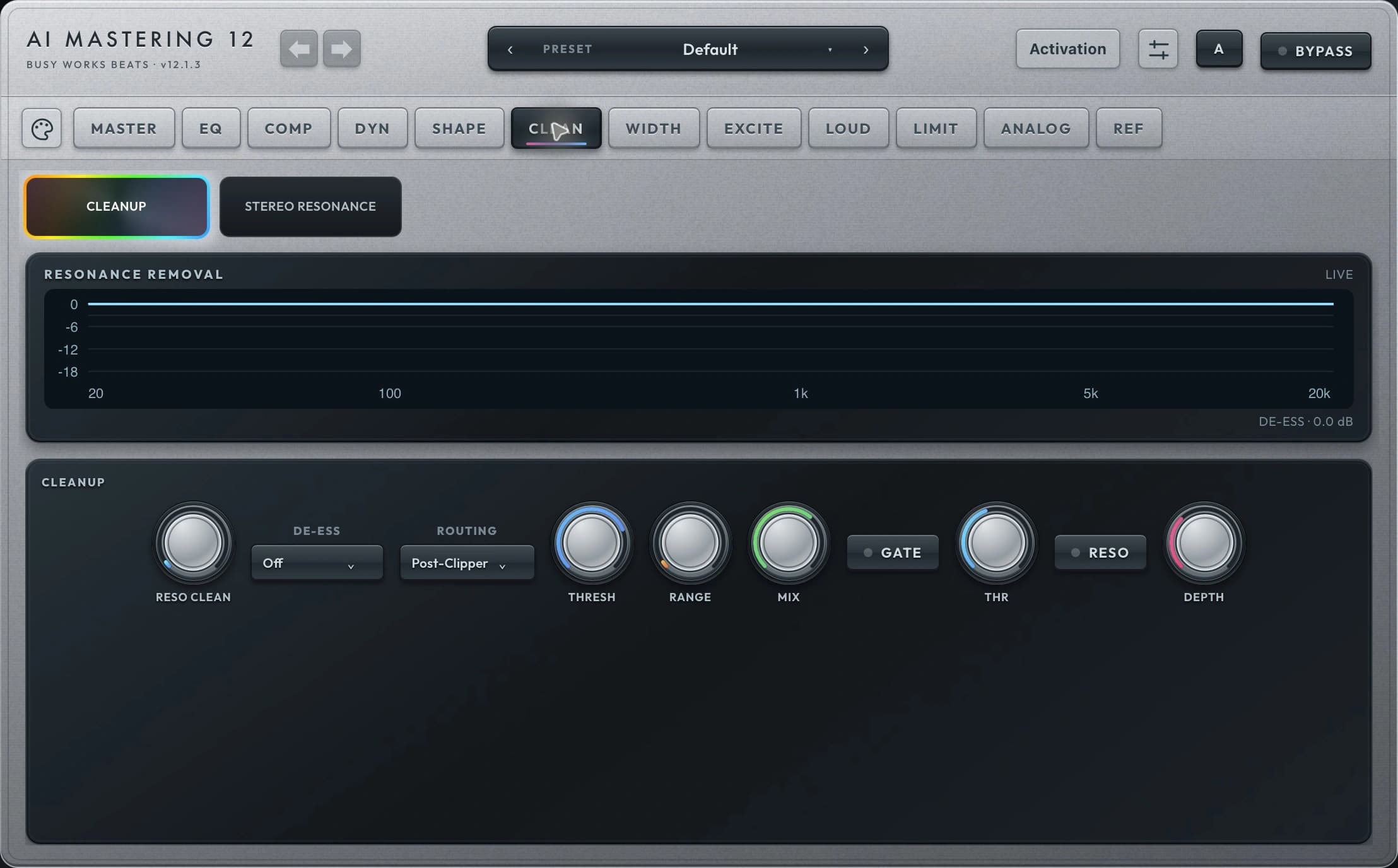
Task: Switch to the LIMIT tab
Action: 936,129
